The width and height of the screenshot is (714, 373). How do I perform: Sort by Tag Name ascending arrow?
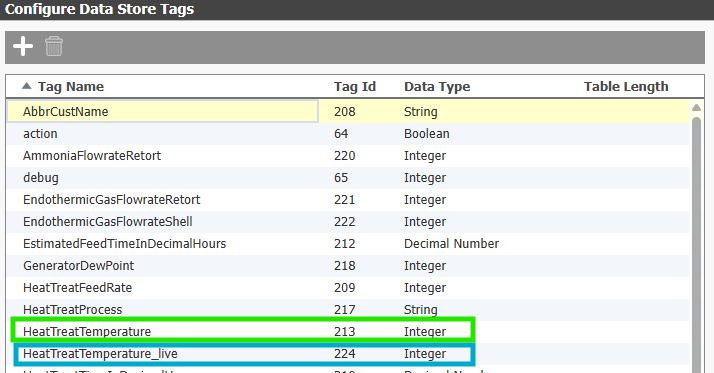26,86
